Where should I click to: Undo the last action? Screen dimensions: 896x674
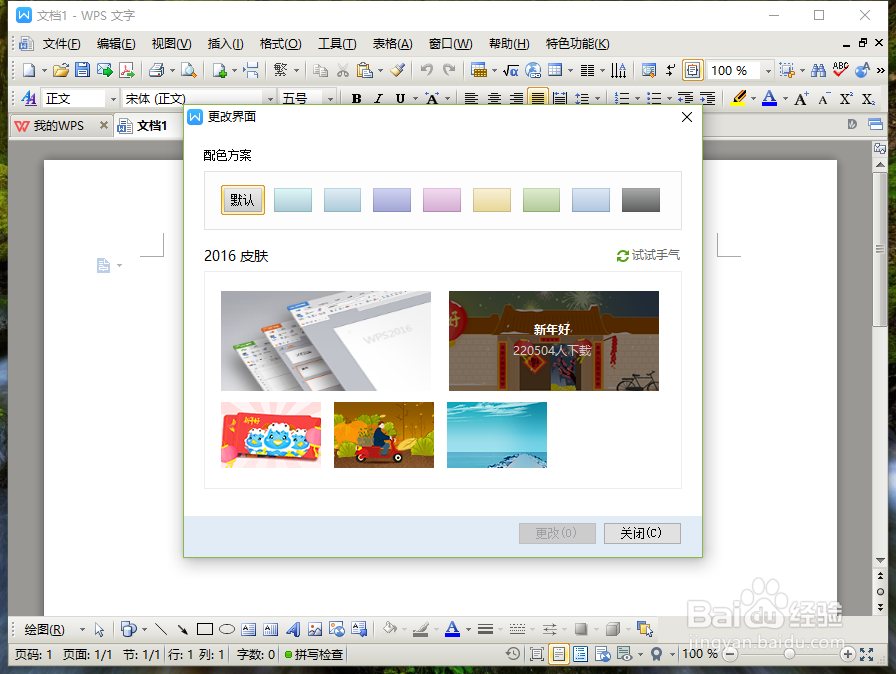point(427,70)
